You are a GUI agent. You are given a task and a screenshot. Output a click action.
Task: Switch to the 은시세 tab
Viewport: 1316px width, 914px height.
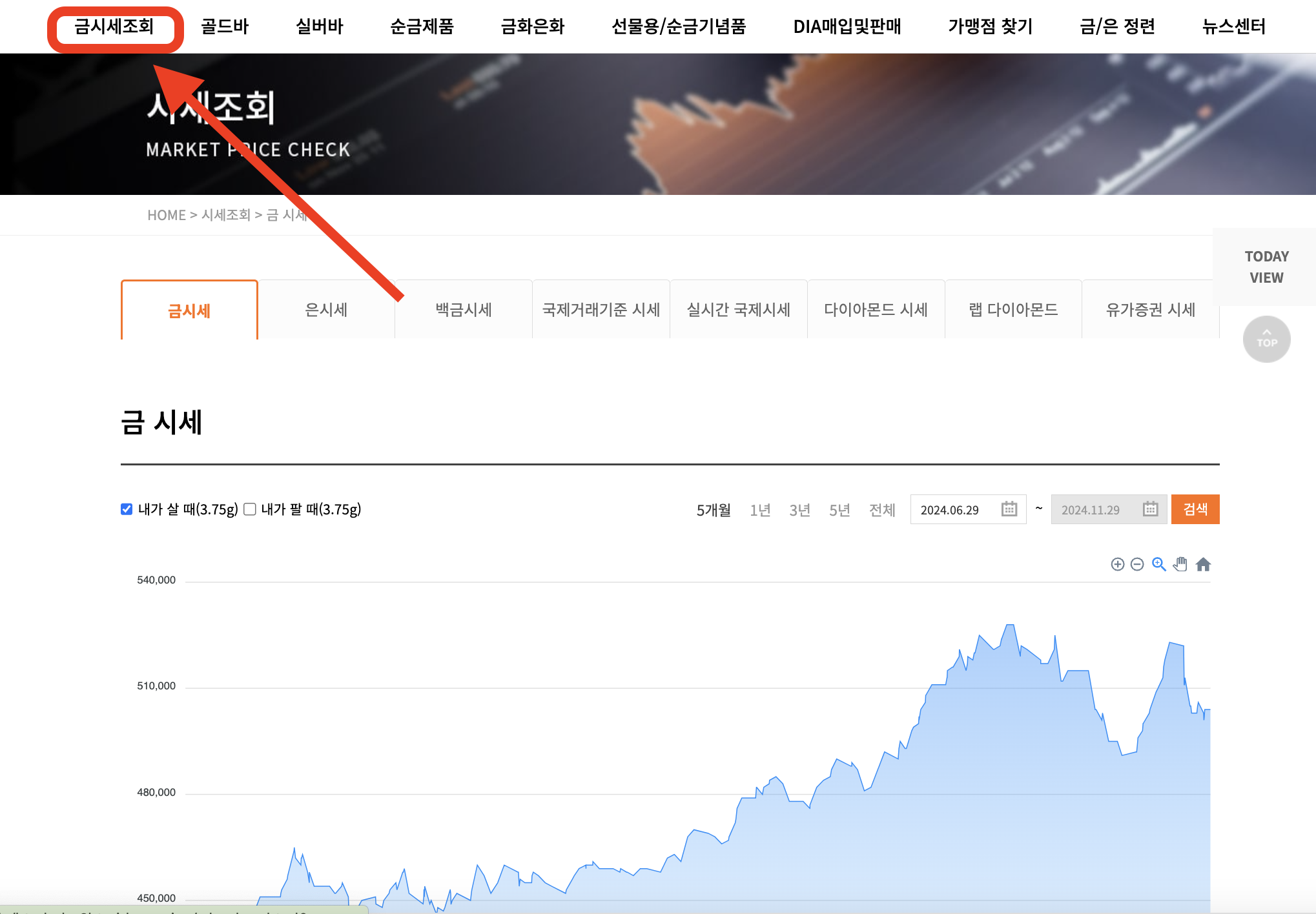[x=326, y=310]
